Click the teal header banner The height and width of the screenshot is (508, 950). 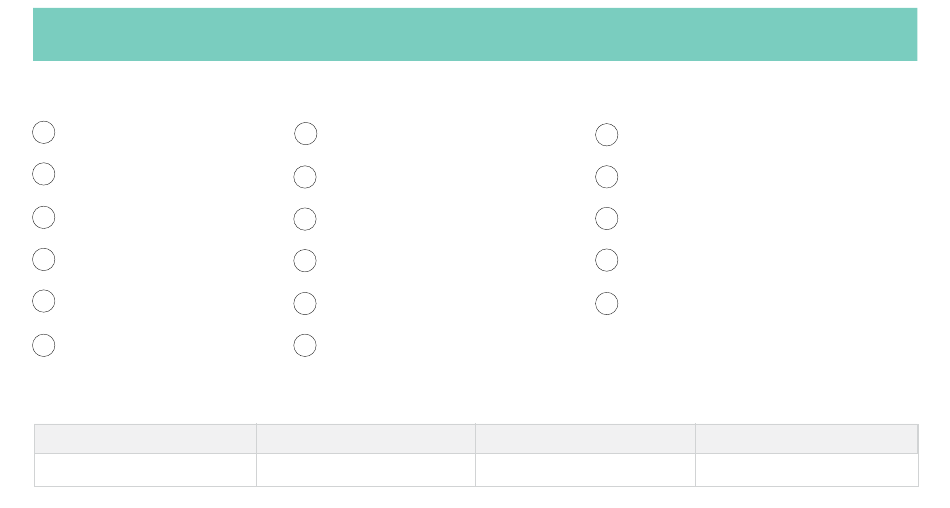pyautogui.click(x=475, y=35)
